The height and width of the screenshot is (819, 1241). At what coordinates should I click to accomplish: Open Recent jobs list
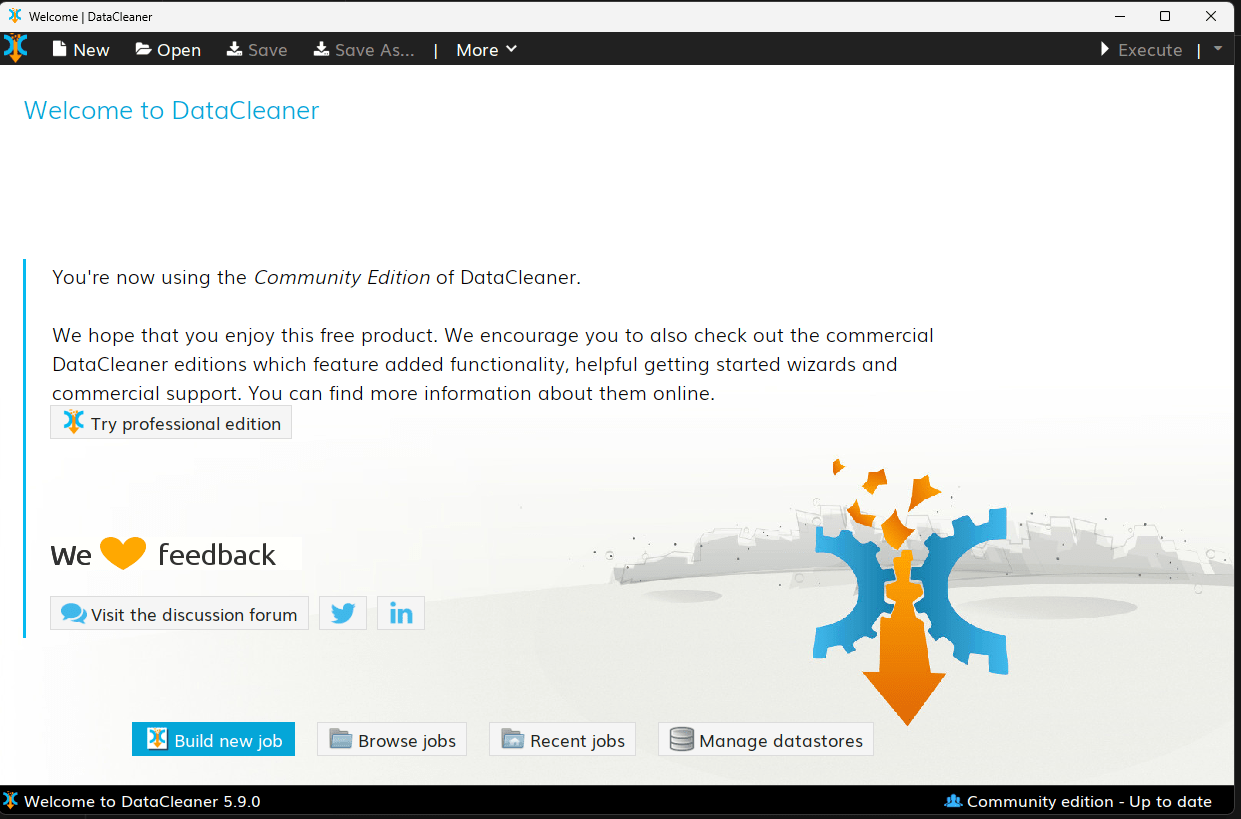(562, 740)
